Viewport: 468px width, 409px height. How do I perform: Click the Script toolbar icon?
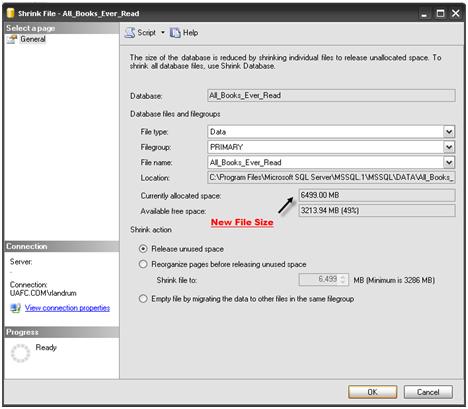130,33
